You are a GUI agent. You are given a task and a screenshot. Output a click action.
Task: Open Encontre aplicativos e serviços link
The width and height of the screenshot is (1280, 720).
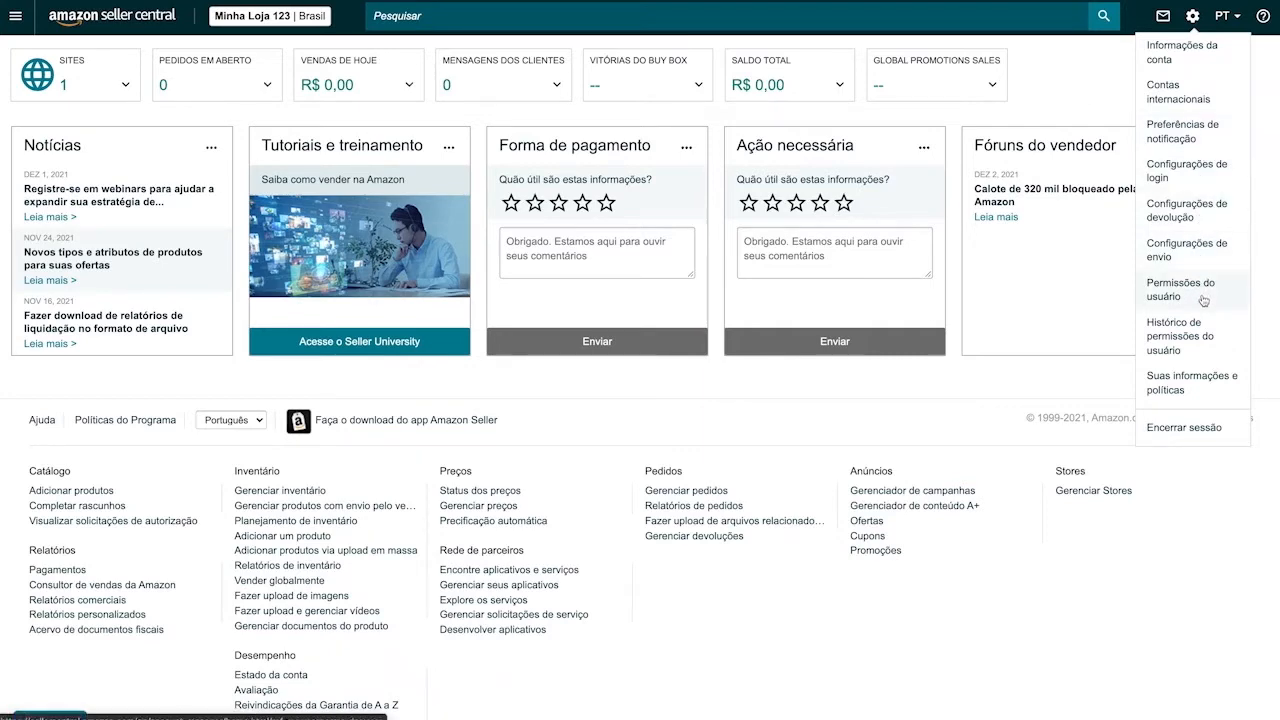[x=509, y=570]
